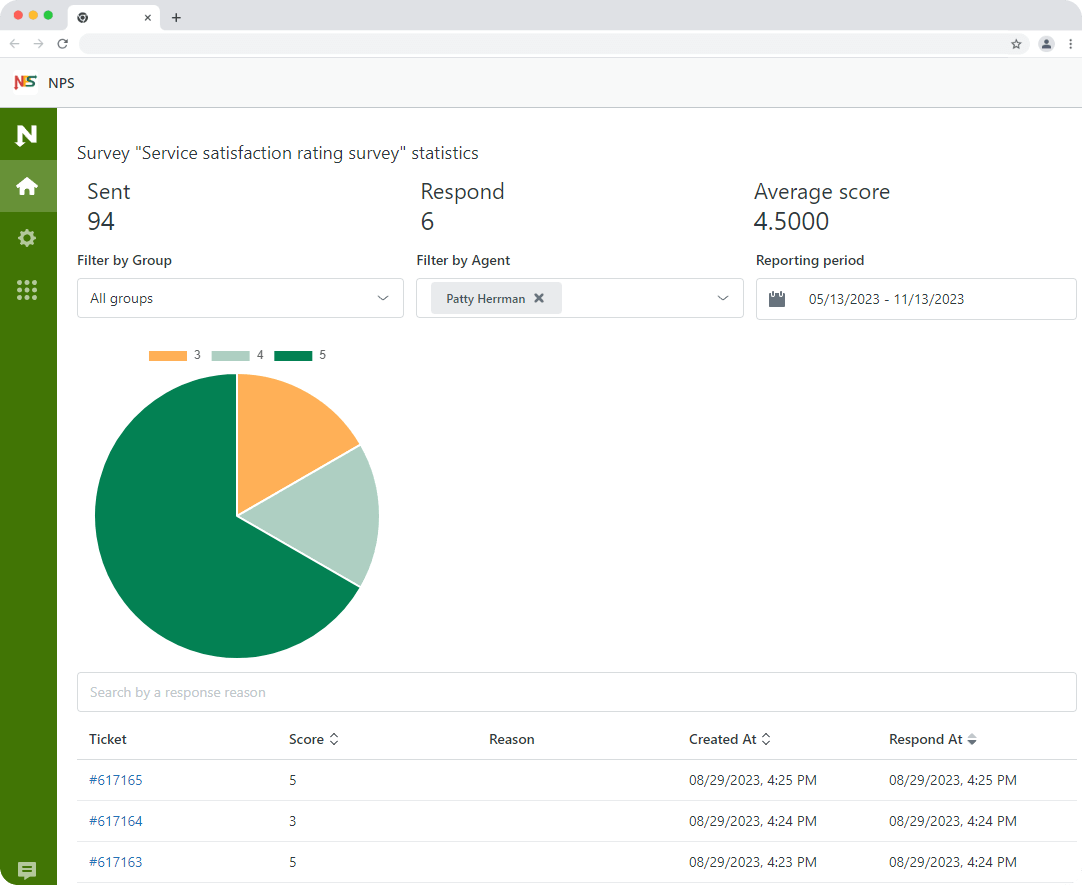Open ticket #617163
1082x885 pixels.
click(x=116, y=862)
